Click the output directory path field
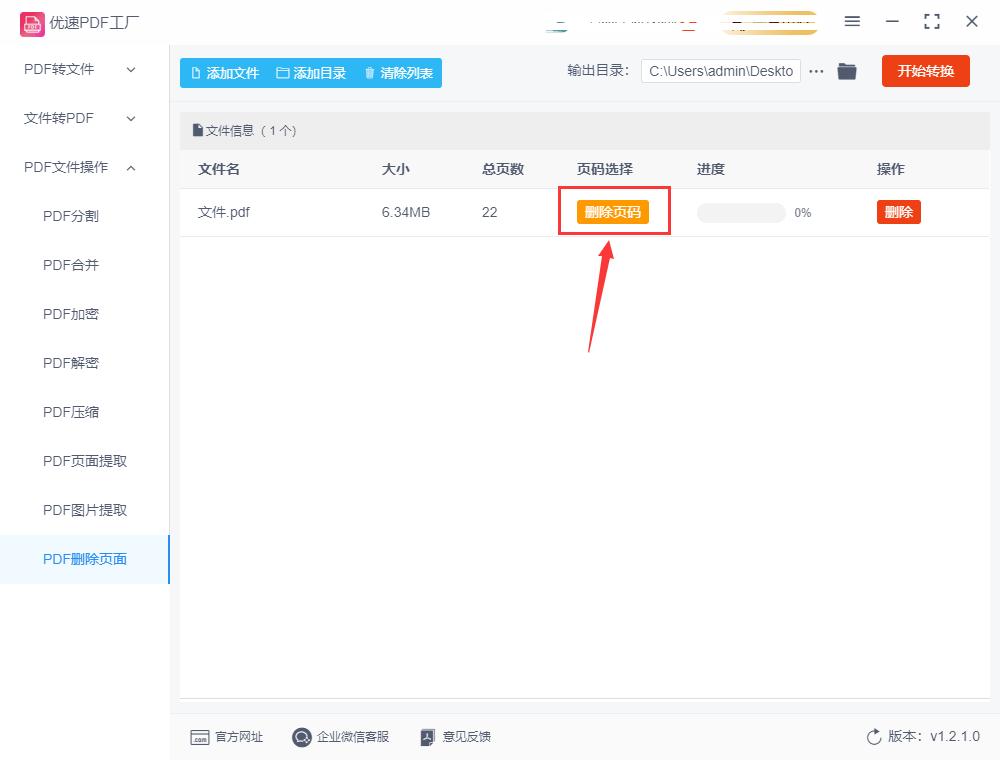This screenshot has height=760, width=1000. click(719, 71)
